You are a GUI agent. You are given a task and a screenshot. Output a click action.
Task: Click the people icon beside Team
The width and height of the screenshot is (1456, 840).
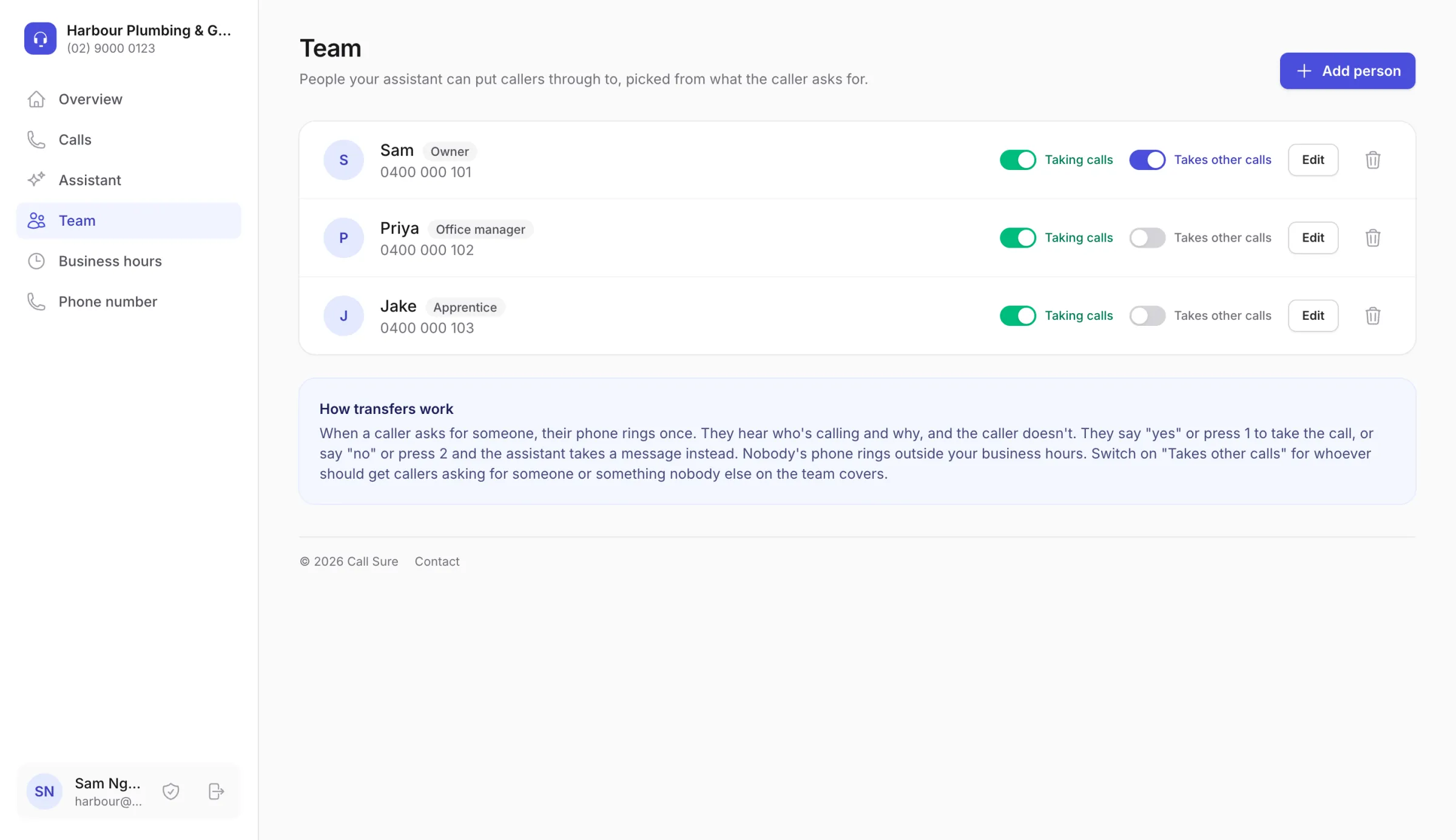coord(36,220)
